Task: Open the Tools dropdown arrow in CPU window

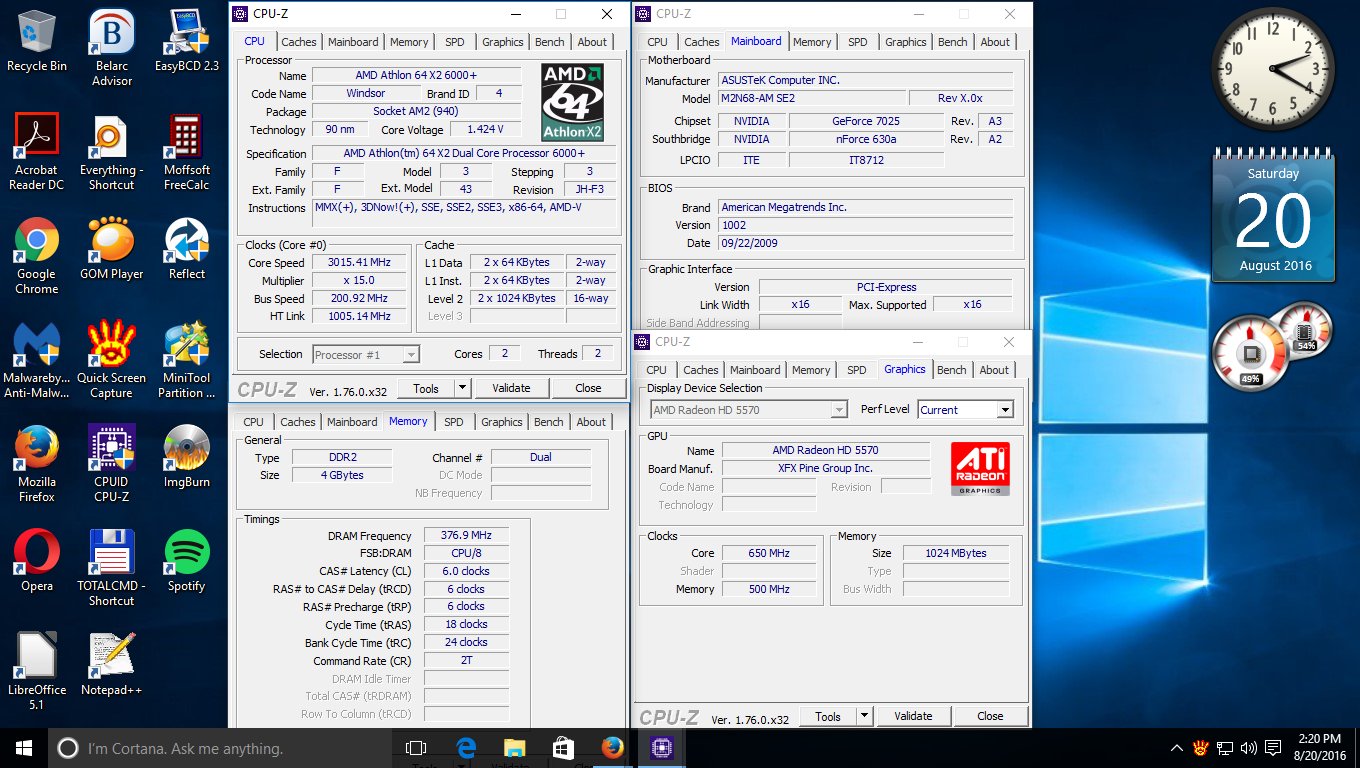Action: [x=462, y=388]
